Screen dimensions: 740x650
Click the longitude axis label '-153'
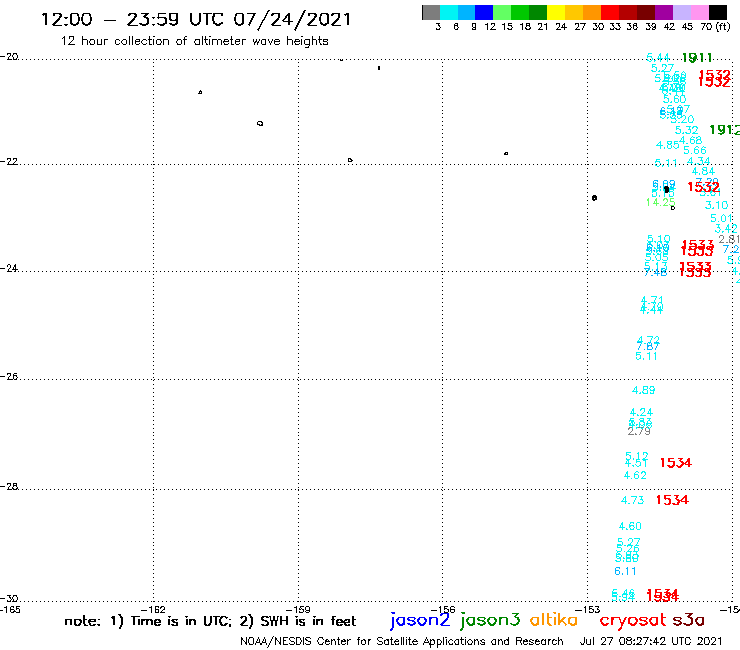pos(588,609)
